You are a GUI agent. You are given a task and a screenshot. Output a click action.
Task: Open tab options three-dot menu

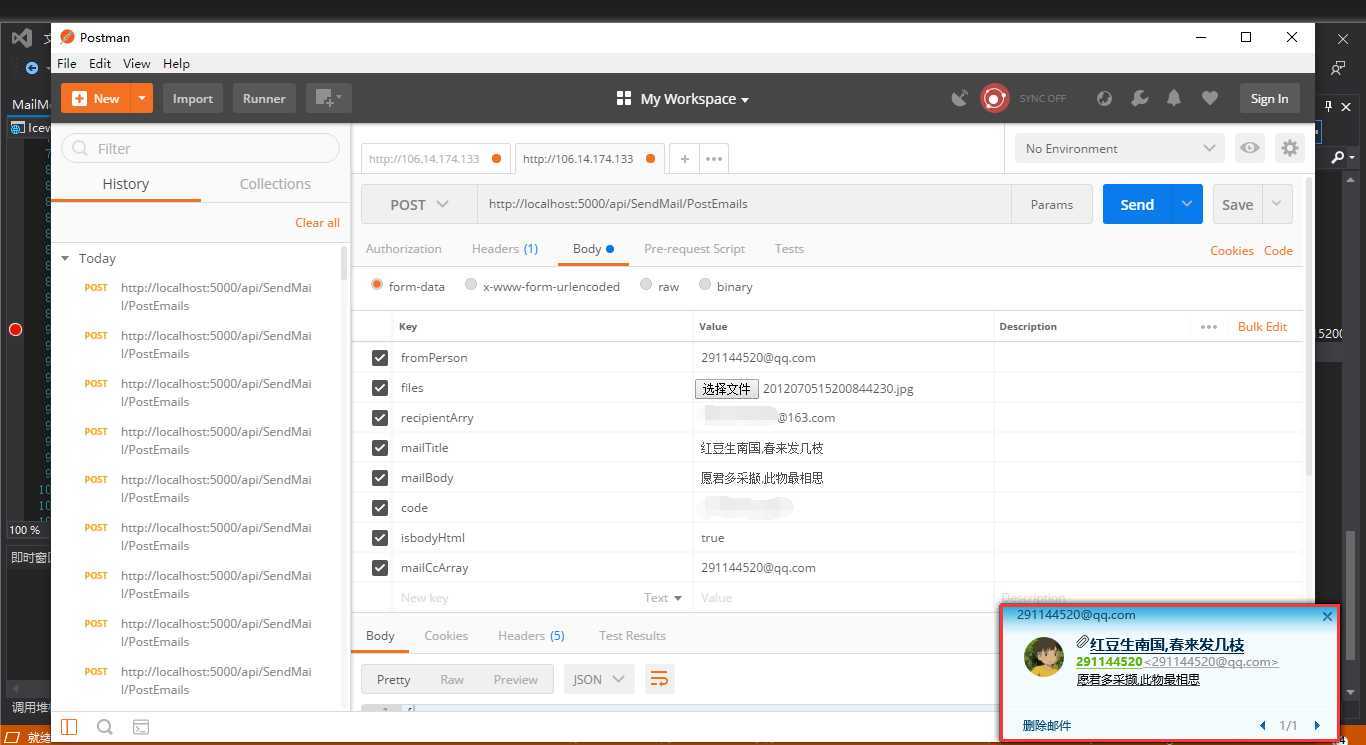pyautogui.click(x=714, y=158)
